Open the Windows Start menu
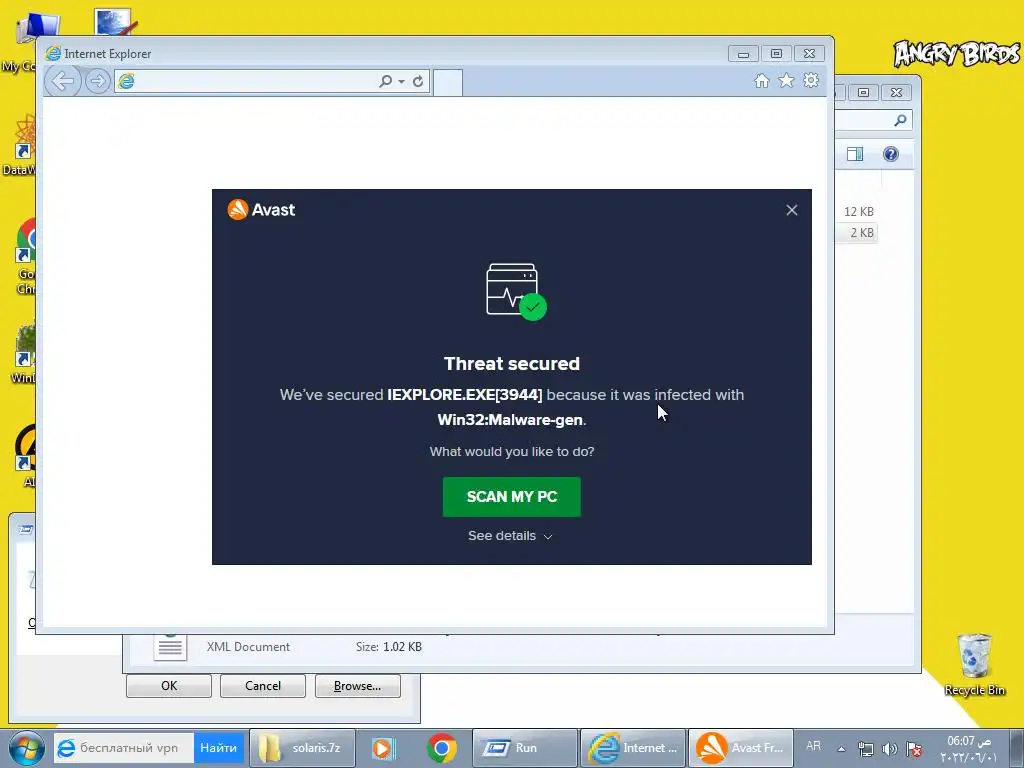 pyautogui.click(x=26, y=748)
